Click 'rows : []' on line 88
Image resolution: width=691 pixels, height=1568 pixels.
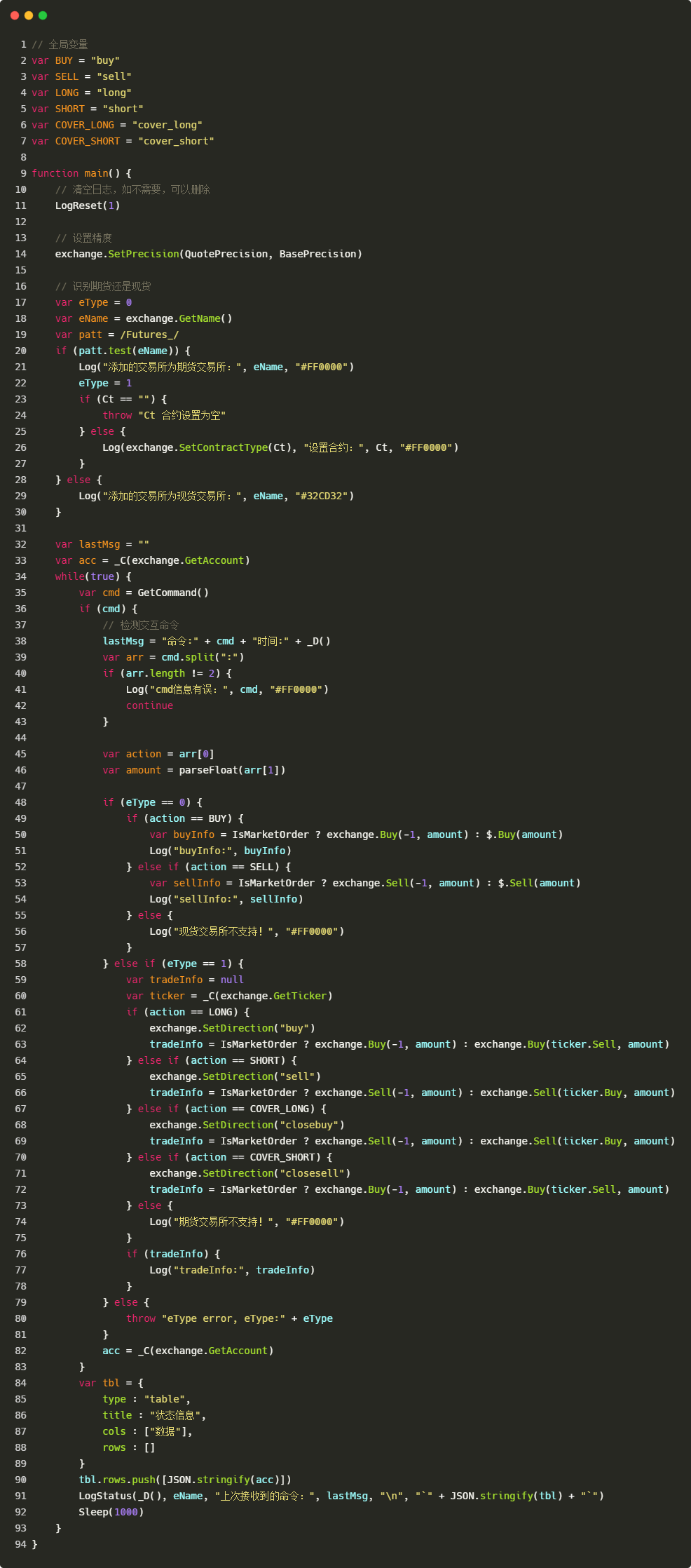tap(129, 1447)
